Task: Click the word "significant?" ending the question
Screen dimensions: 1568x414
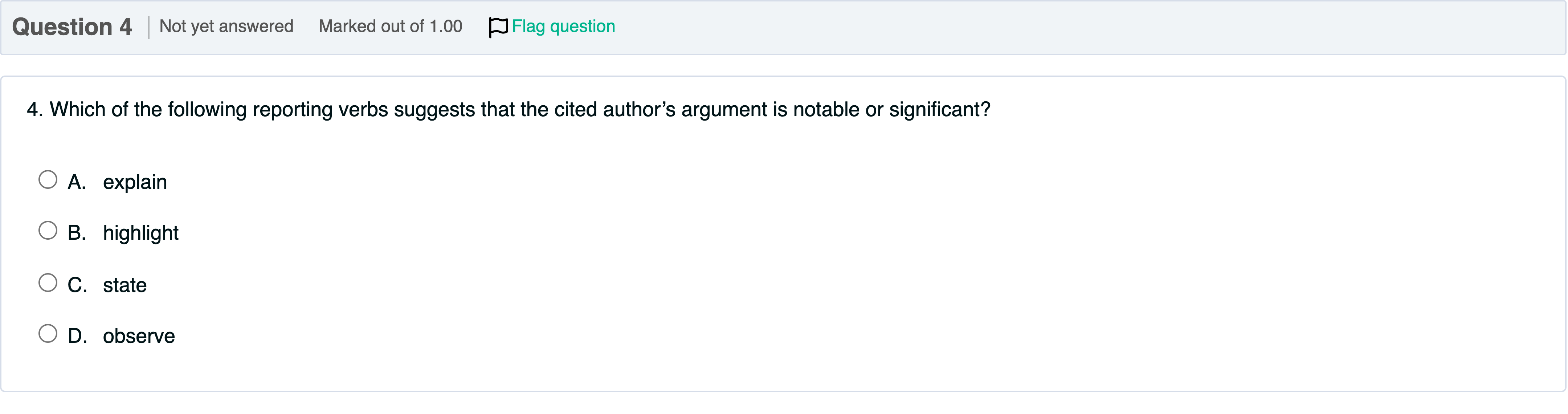Action: (939, 110)
